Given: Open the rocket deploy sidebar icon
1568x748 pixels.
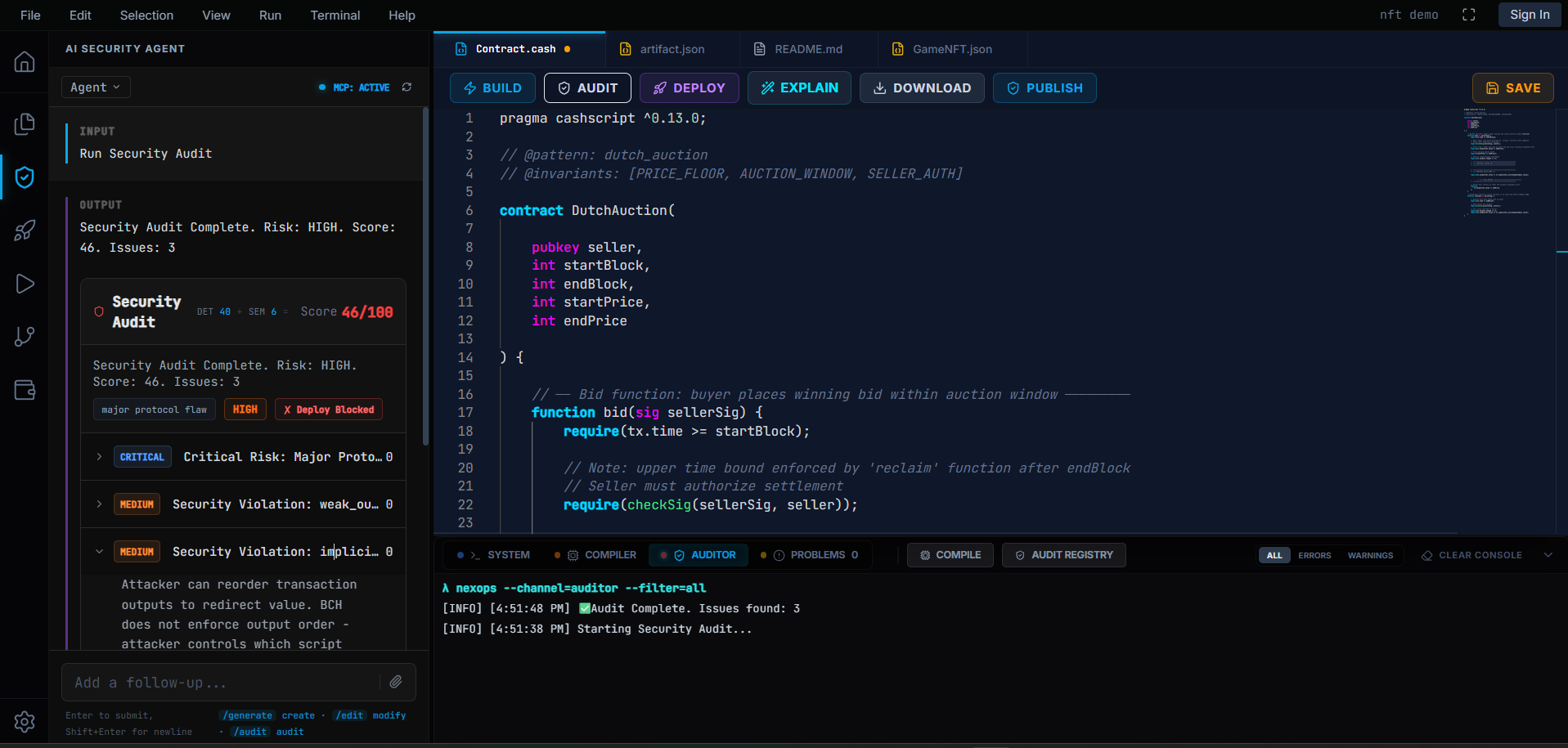Looking at the screenshot, I should (x=25, y=231).
